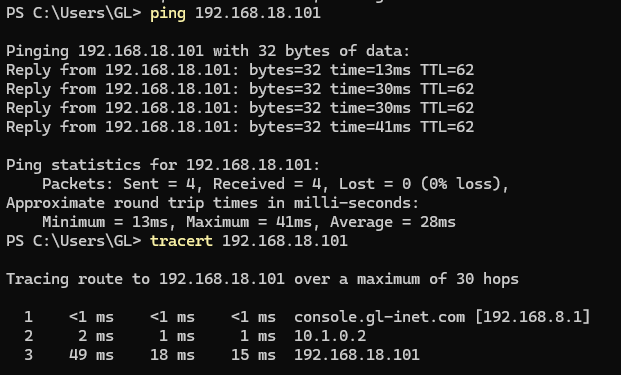
Task: Click the 'Packets: Sent = 4' statistics line
Action: tap(275, 184)
